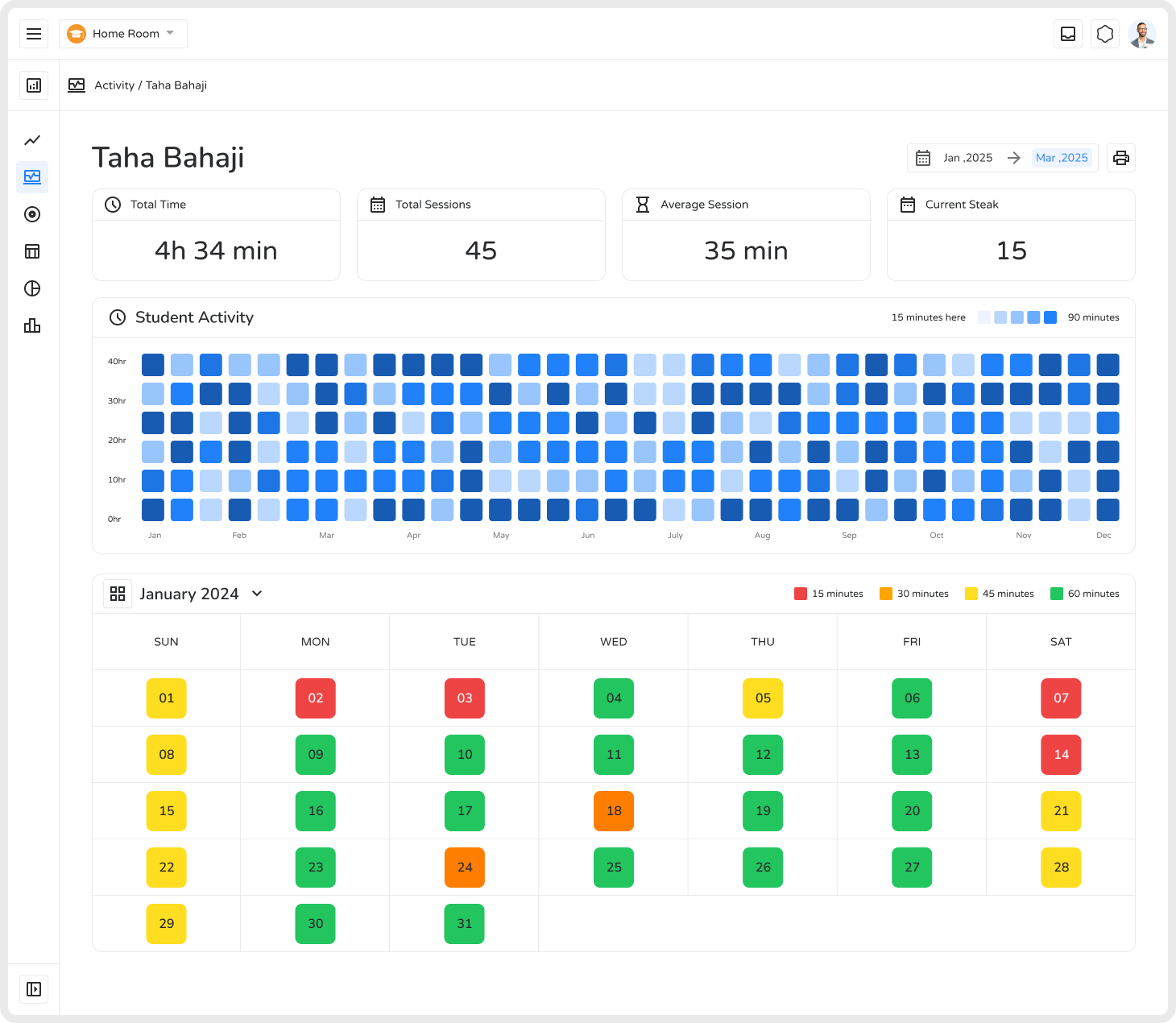Image resolution: width=1176 pixels, height=1023 pixels.
Task: Click the Activity breadcrumb link
Action: 114,85
